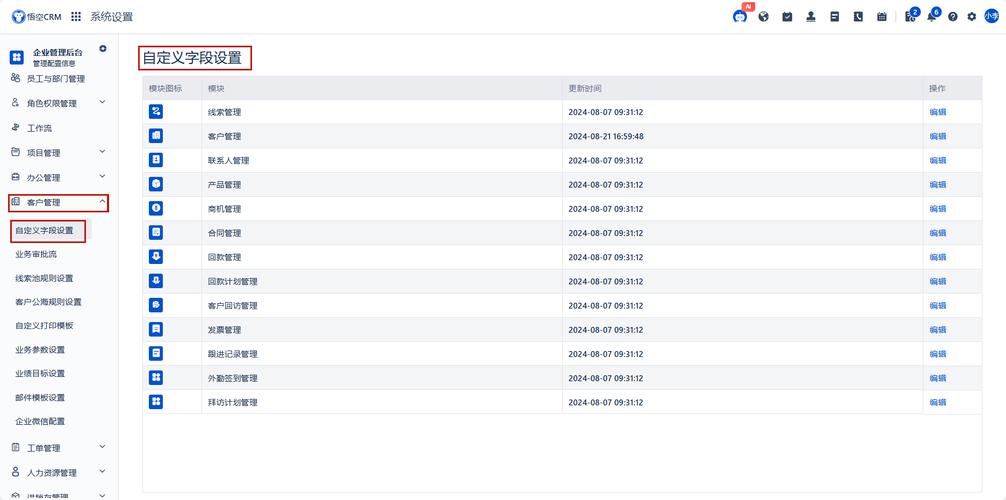The width and height of the screenshot is (1006, 500).
Task: Click the 产品管理 module icon
Action: point(156,184)
